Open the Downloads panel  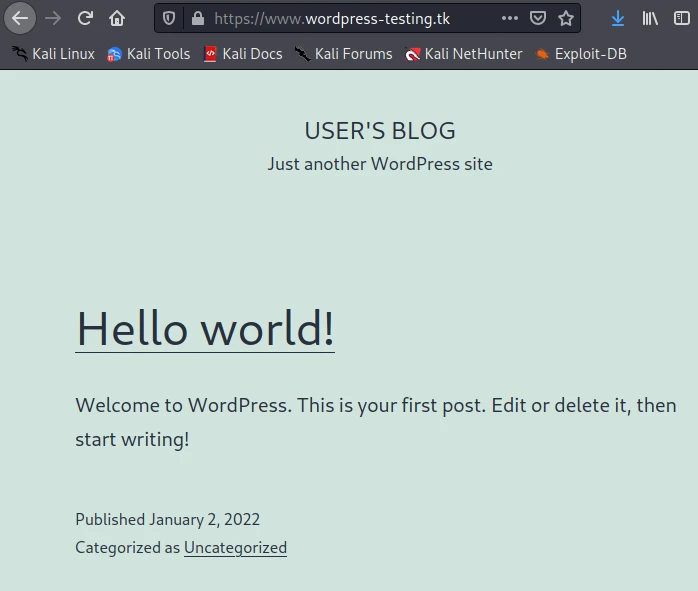click(618, 18)
